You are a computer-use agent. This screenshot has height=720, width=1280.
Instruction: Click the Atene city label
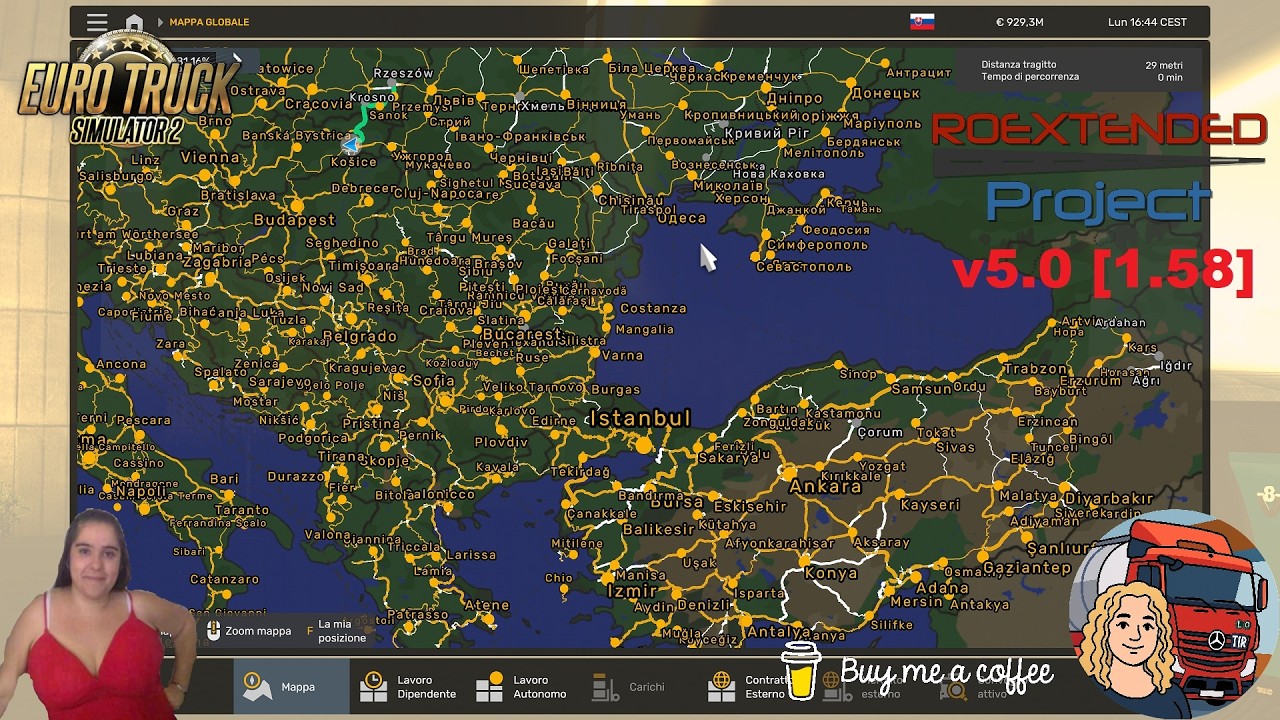click(x=487, y=605)
